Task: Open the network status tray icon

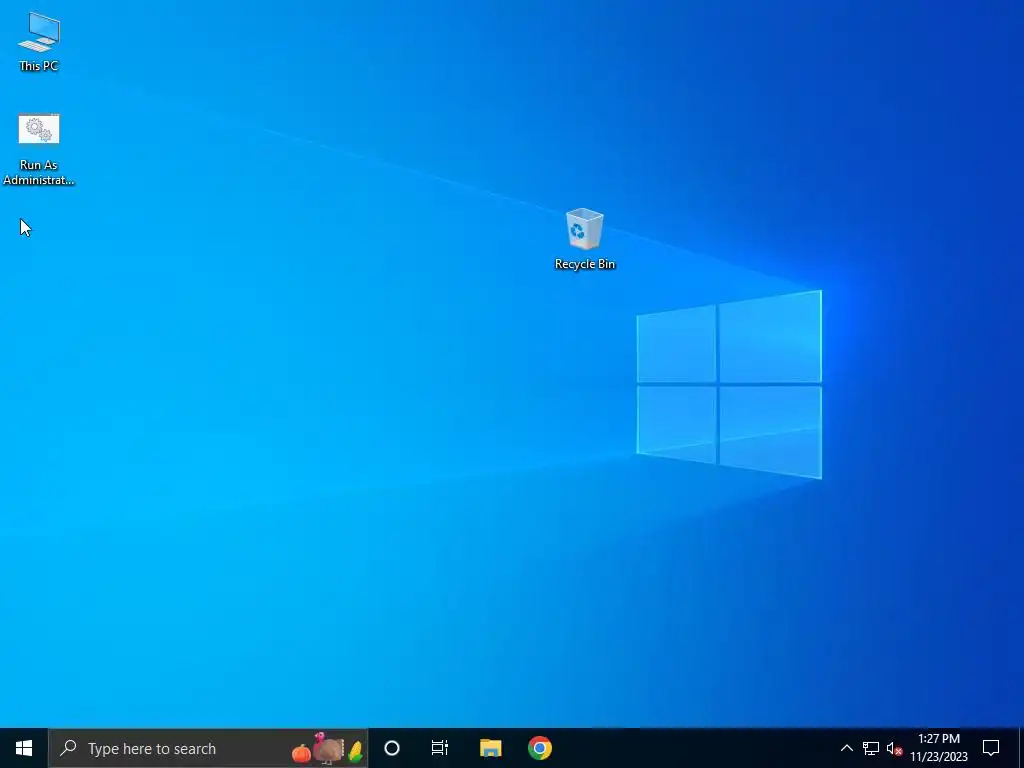Action: (x=871, y=748)
